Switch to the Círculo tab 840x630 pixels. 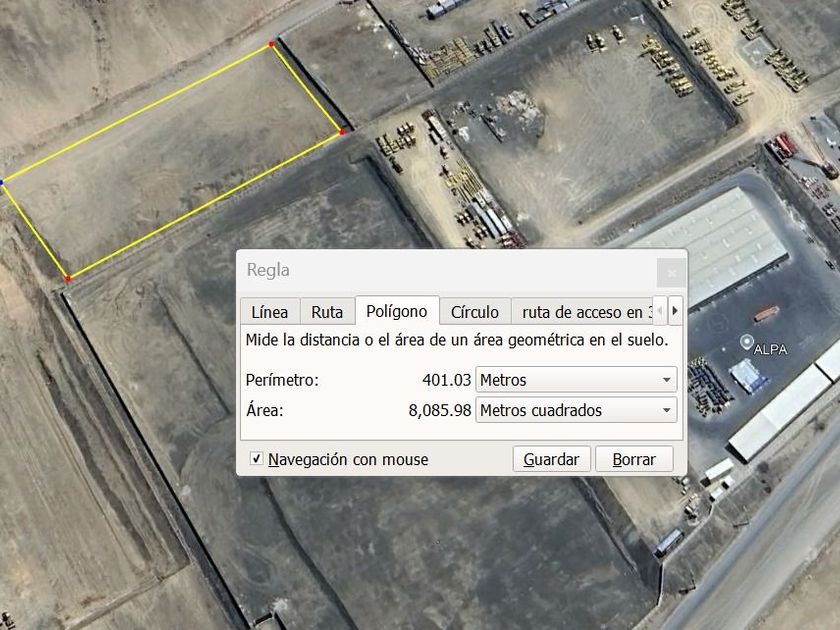[475, 312]
